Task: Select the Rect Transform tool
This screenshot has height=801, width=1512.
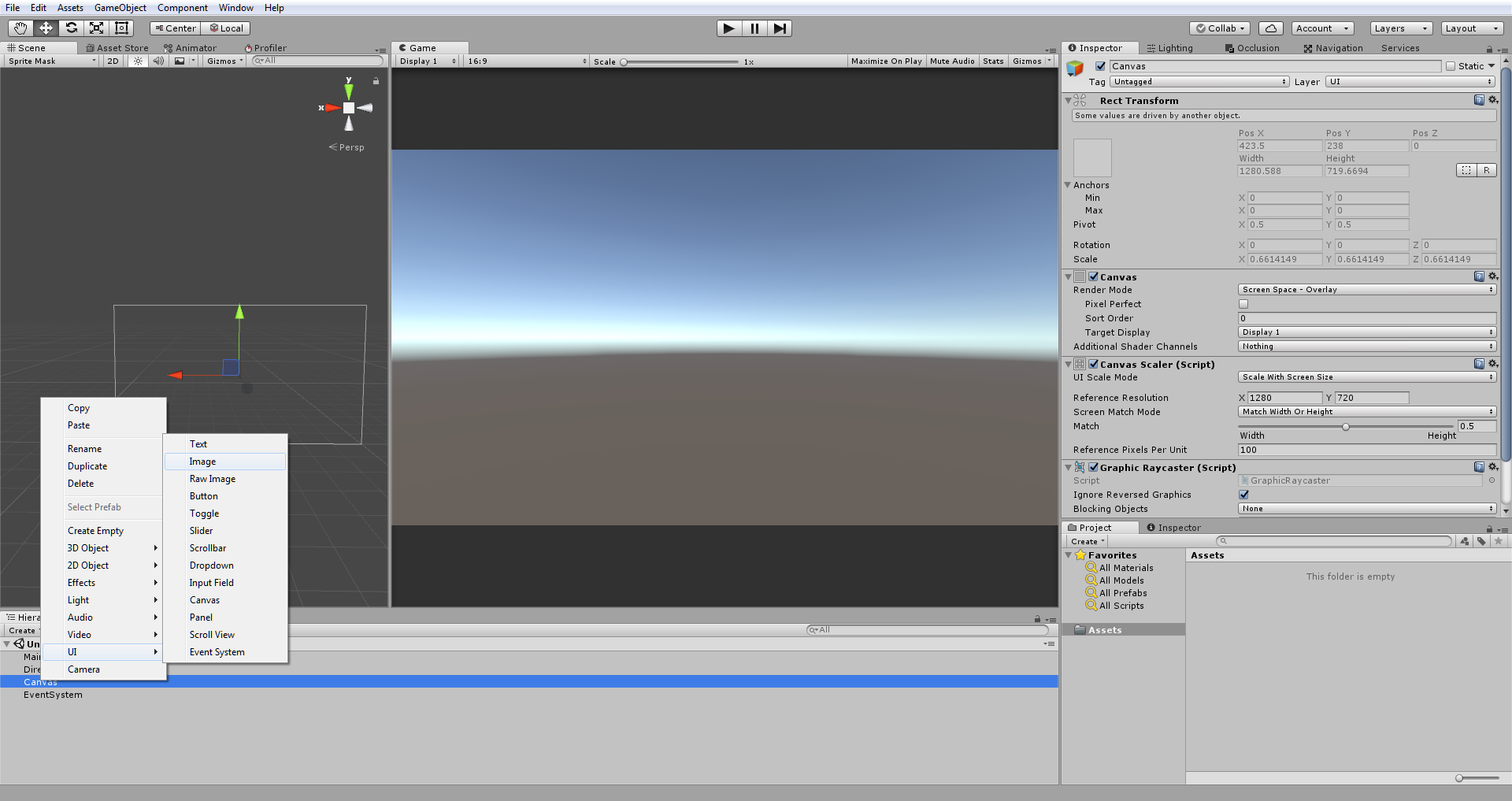Action: [x=121, y=28]
